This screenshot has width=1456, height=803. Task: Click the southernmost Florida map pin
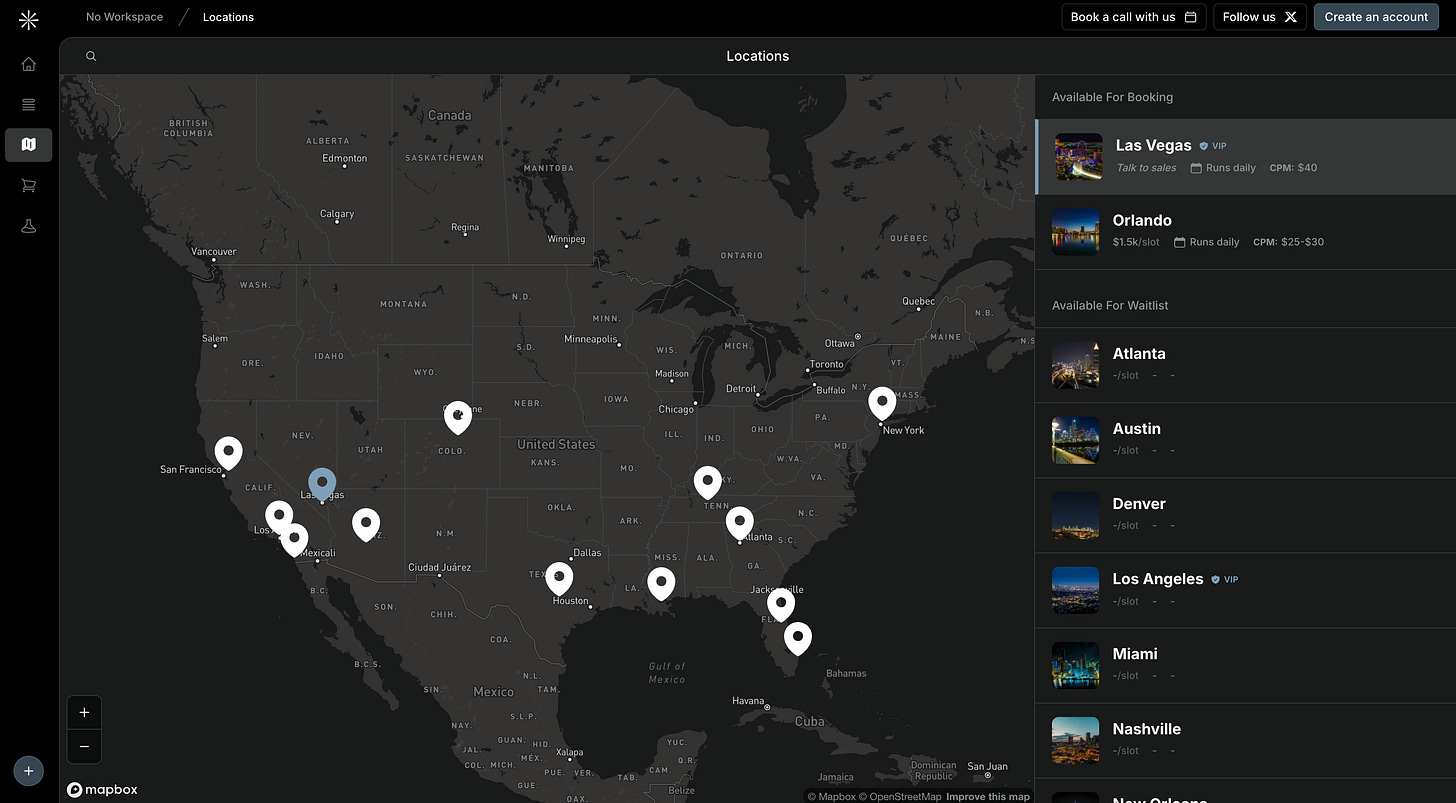tap(797, 638)
